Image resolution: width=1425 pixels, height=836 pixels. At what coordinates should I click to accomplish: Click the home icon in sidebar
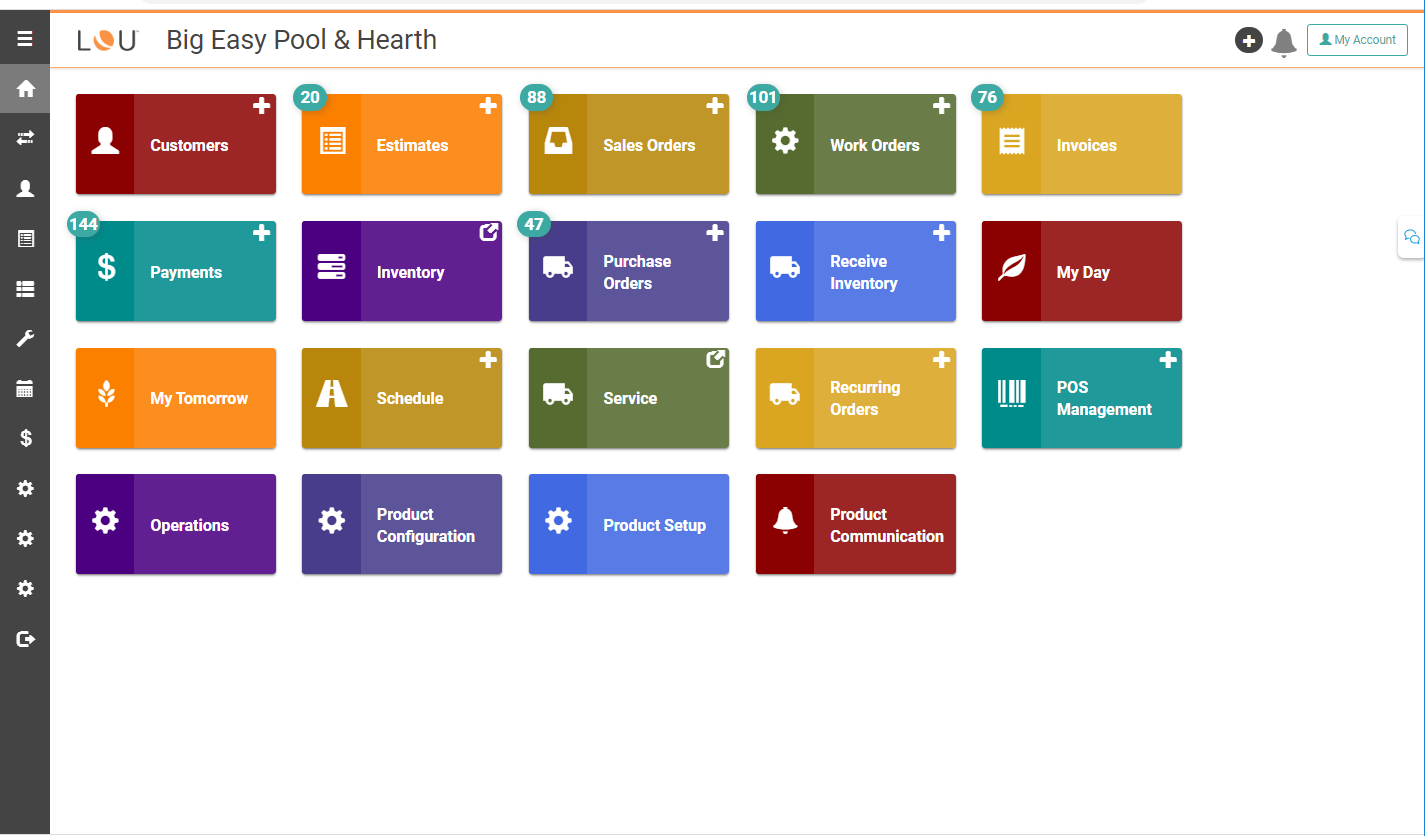click(25, 89)
